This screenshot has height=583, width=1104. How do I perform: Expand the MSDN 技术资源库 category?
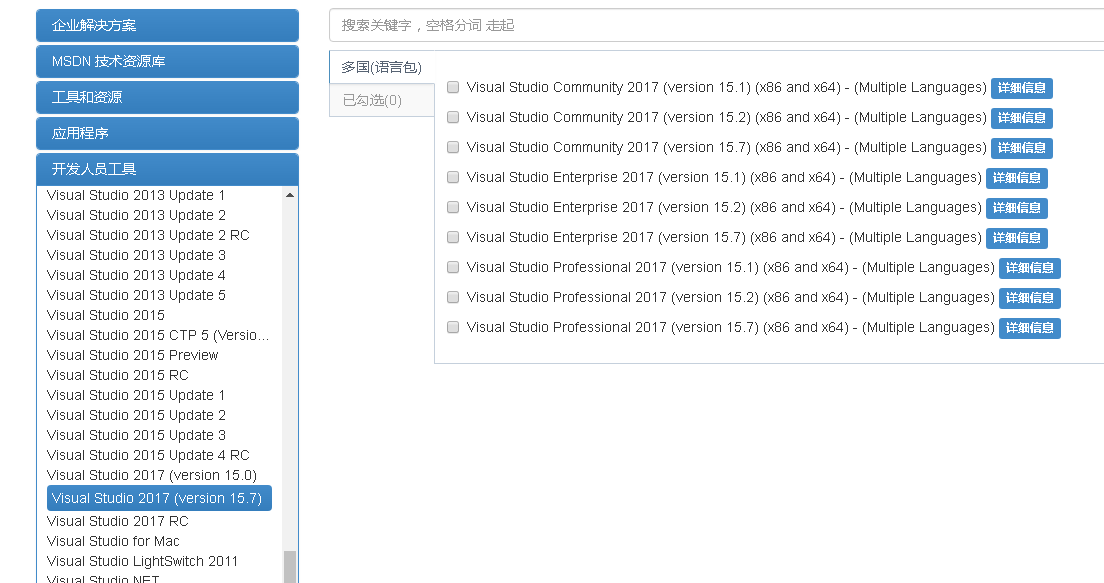(x=168, y=61)
